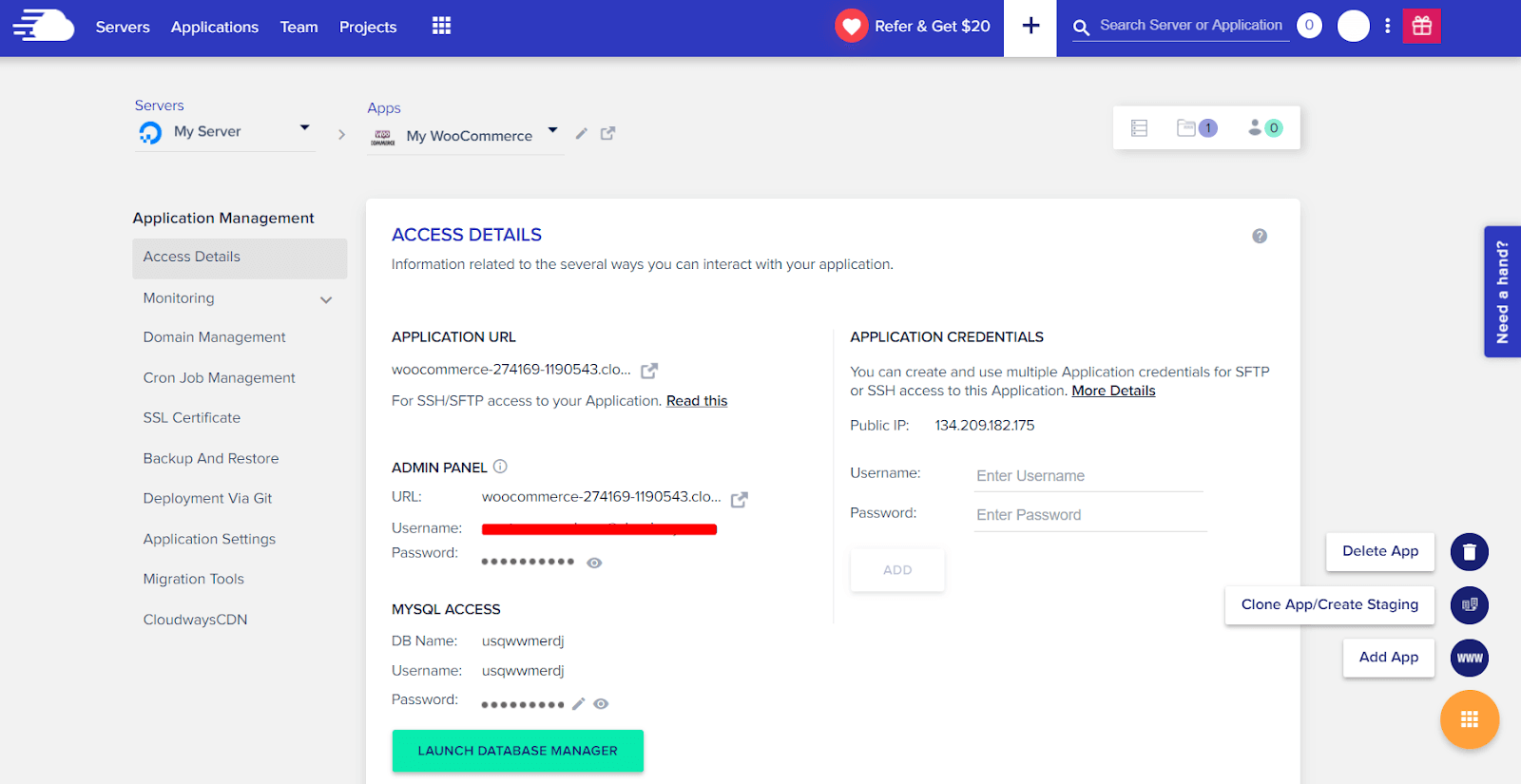This screenshot has height=784, width=1521.
Task: Open the notifications counter showing 0
Action: click(1309, 26)
